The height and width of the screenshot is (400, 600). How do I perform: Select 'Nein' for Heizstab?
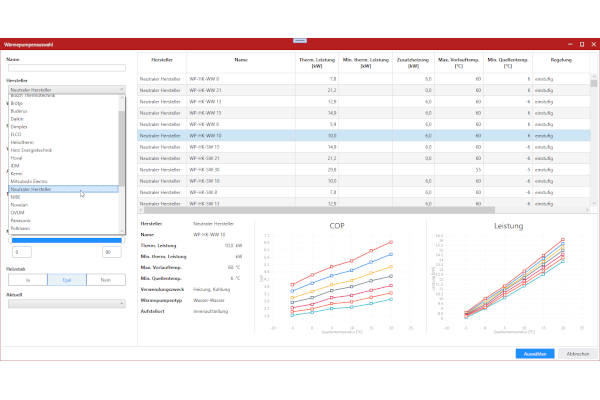pos(105,281)
